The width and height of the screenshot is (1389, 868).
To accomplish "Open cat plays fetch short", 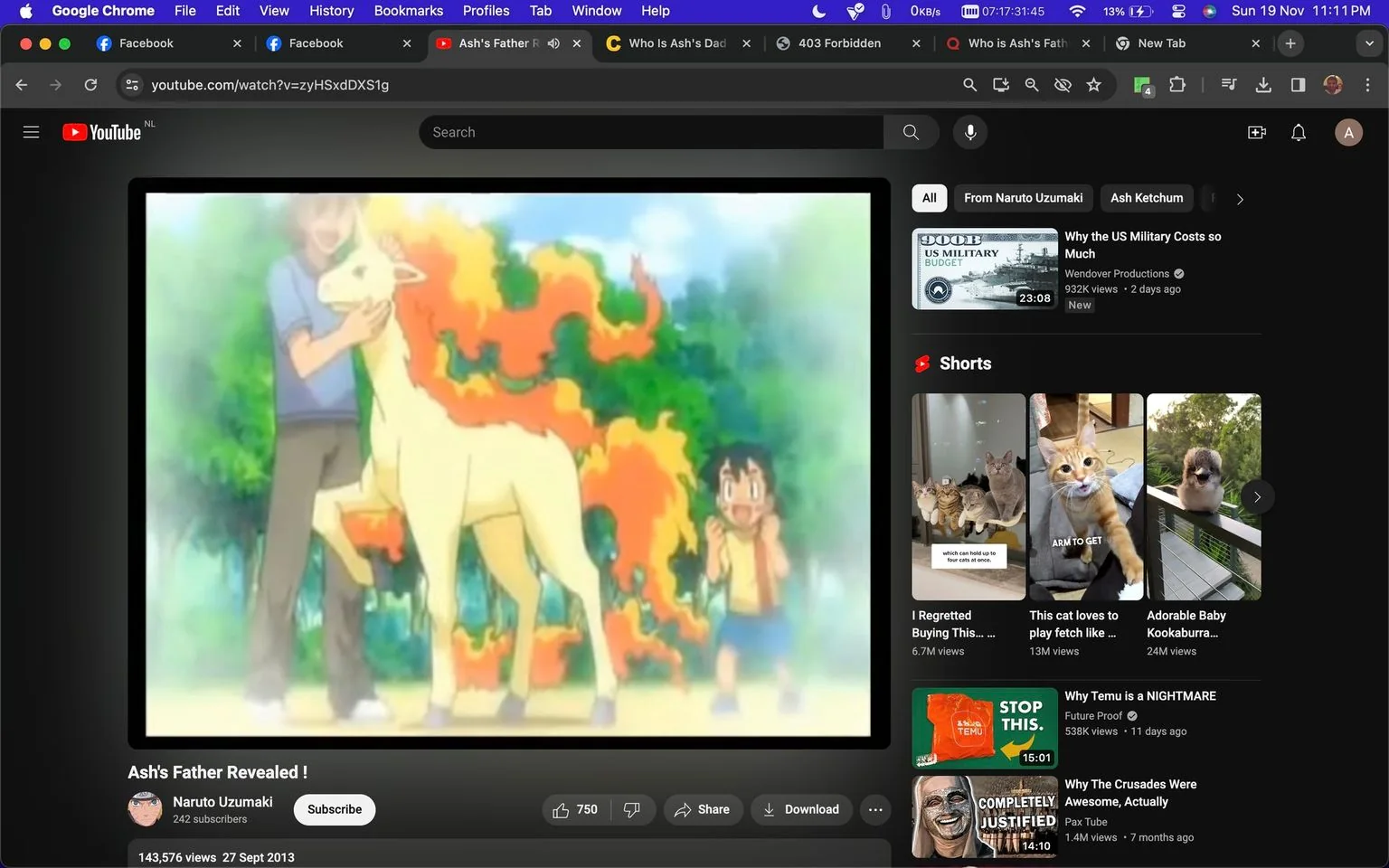I will 1086,496.
